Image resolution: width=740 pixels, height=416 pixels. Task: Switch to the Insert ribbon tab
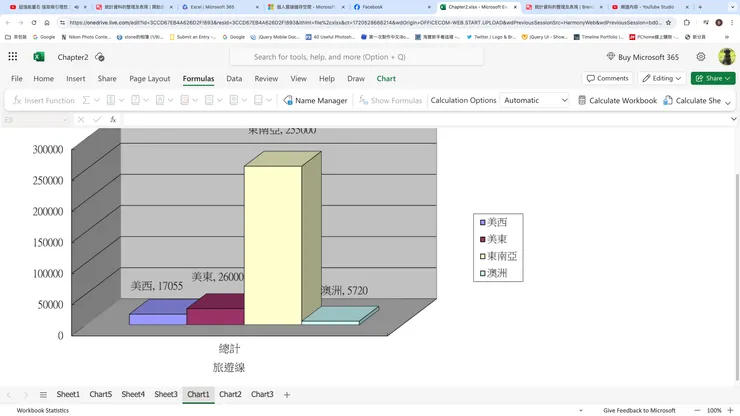[x=76, y=78]
